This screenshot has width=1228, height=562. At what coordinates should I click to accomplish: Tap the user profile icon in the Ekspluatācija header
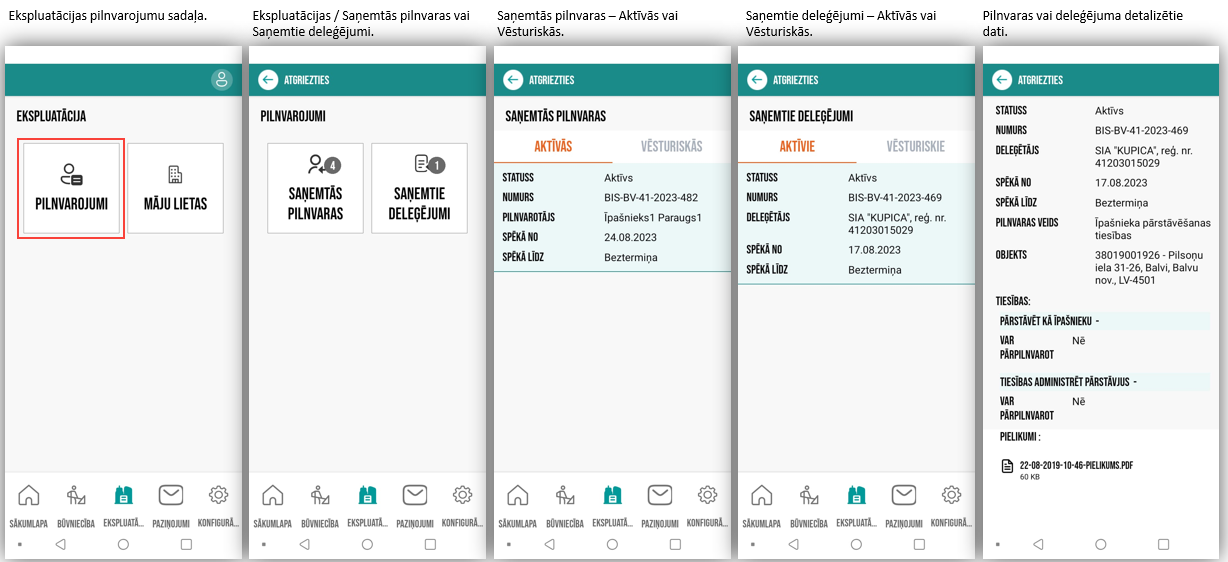click(221, 80)
